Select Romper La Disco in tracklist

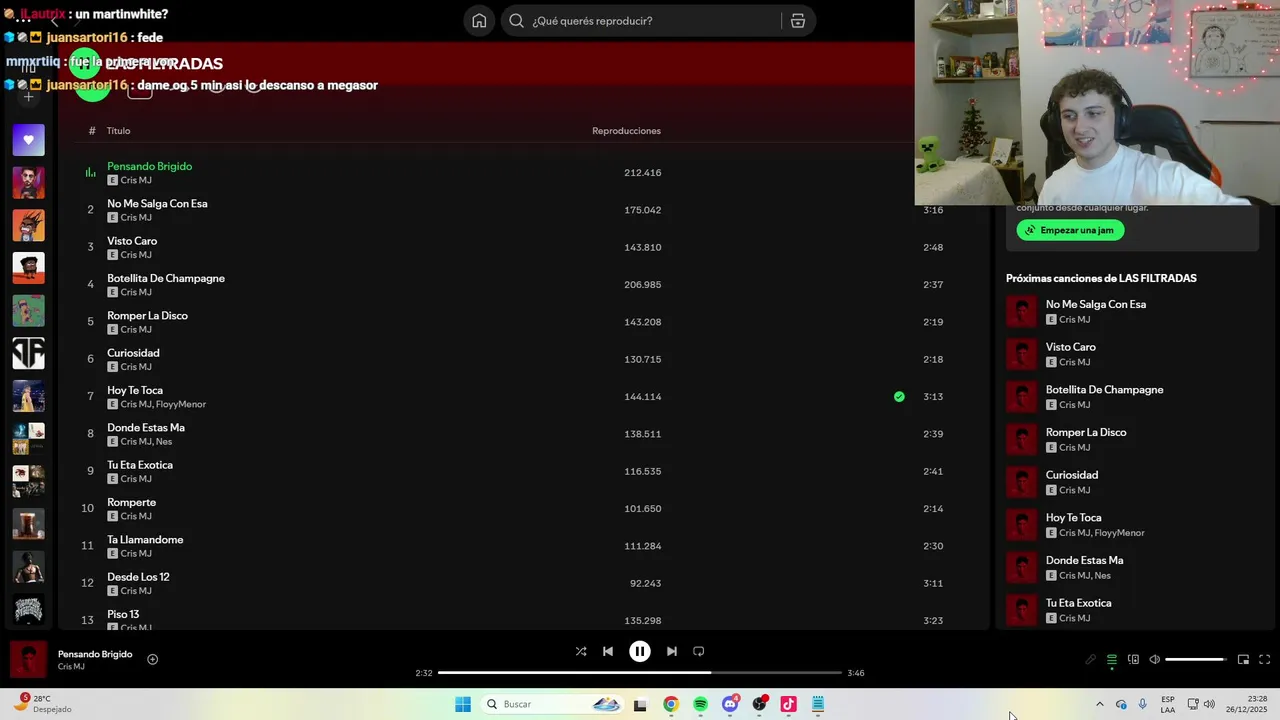pyautogui.click(x=147, y=316)
